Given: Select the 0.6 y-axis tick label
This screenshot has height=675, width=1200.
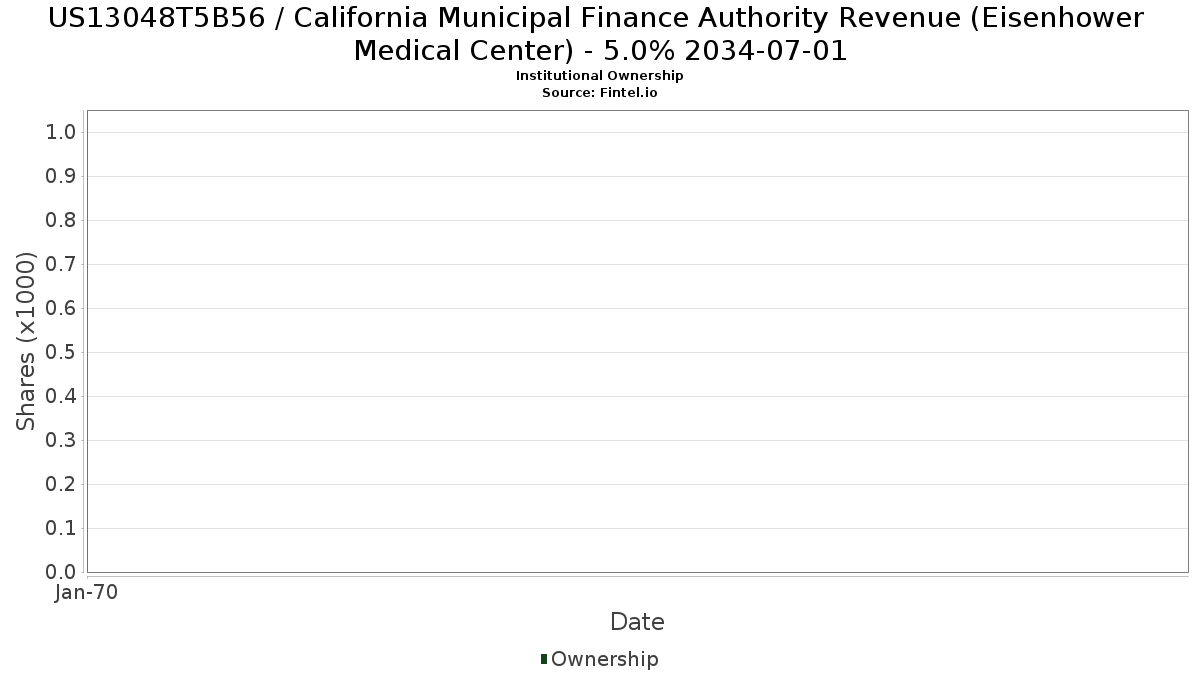Looking at the screenshot, I should (x=62, y=309).
